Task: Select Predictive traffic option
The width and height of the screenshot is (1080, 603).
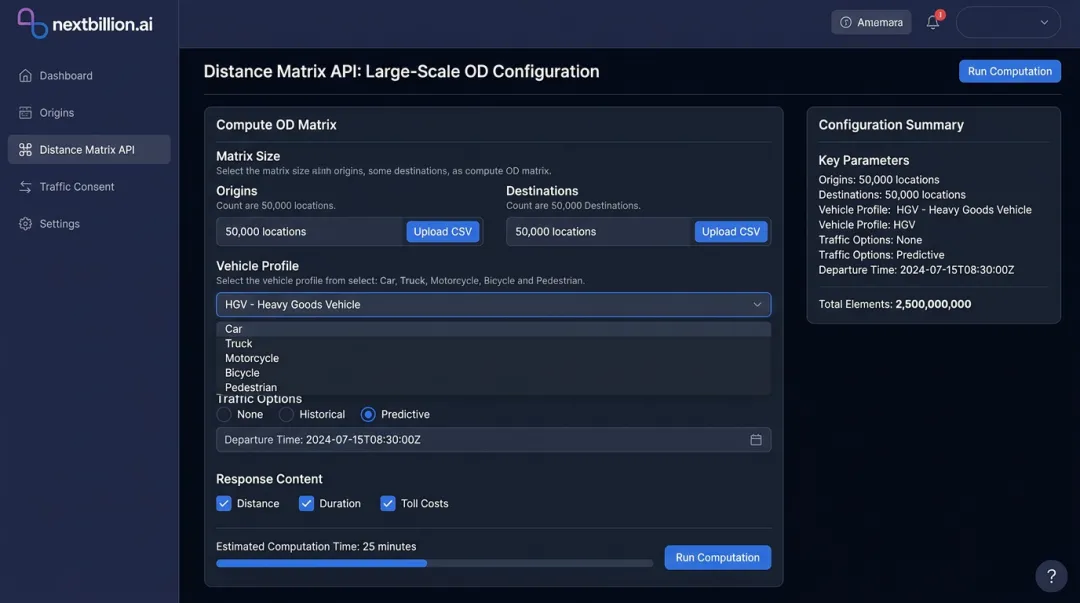Action: pyautogui.click(x=368, y=414)
